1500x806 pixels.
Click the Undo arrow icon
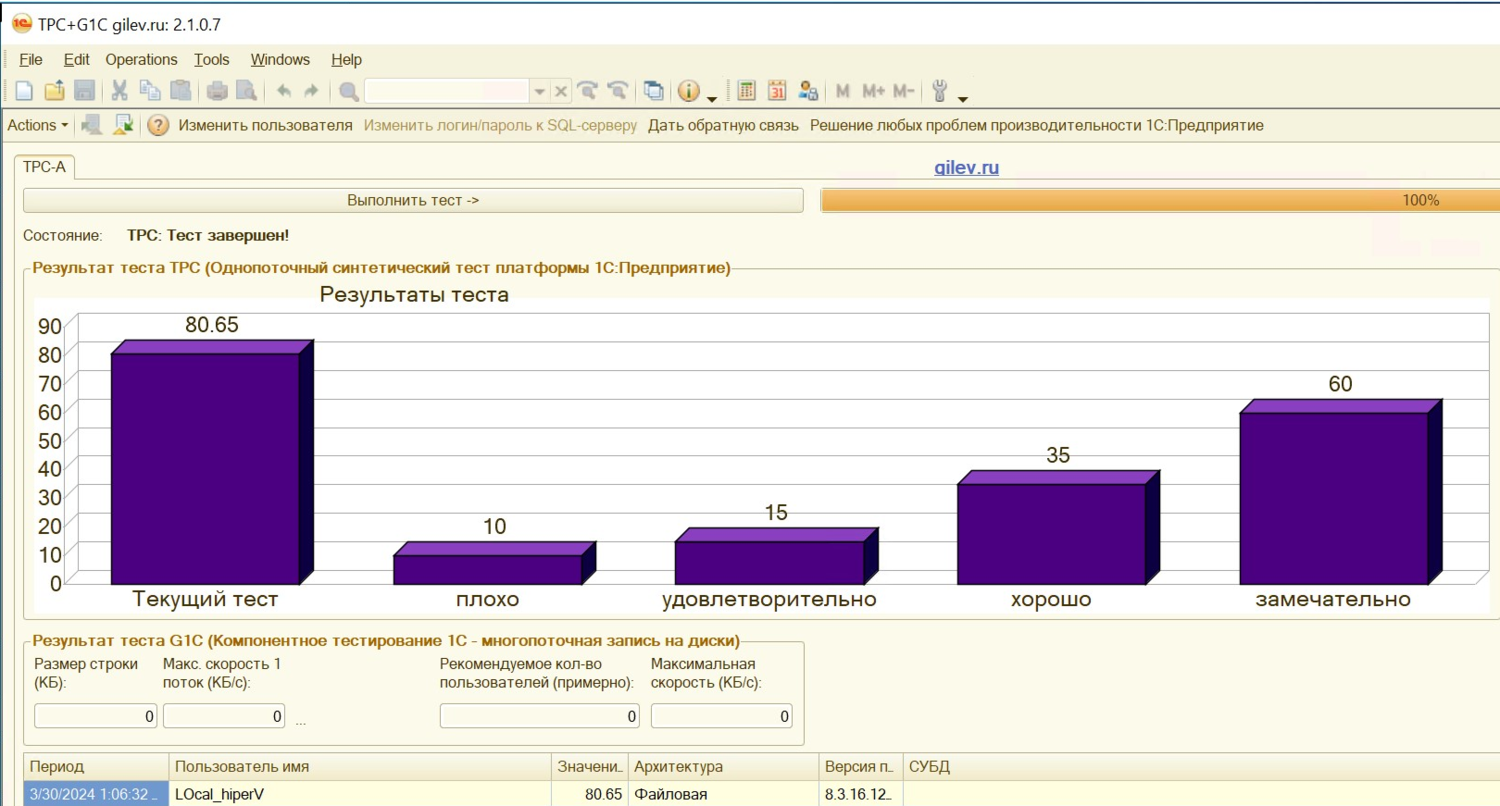[x=283, y=91]
